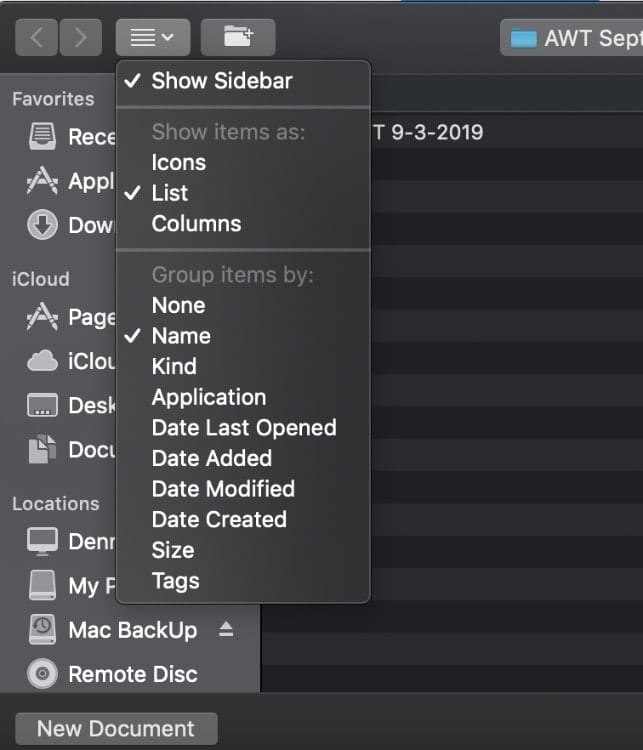Show items as Columns

(x=196, y=224)
